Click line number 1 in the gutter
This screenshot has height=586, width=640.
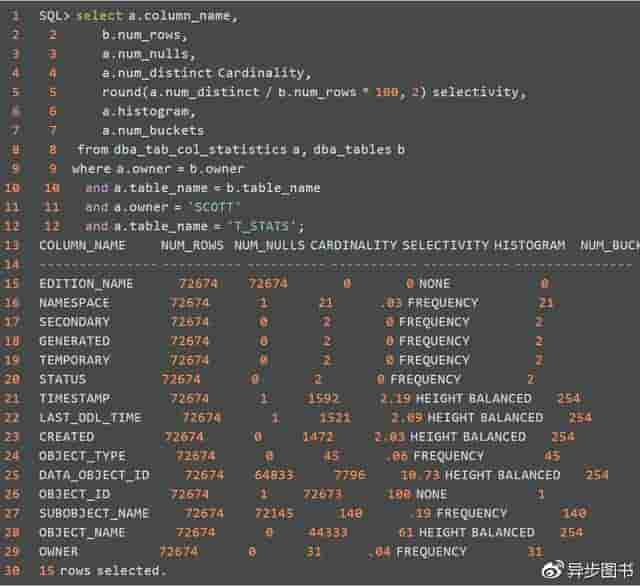click(x=15, y=16)
